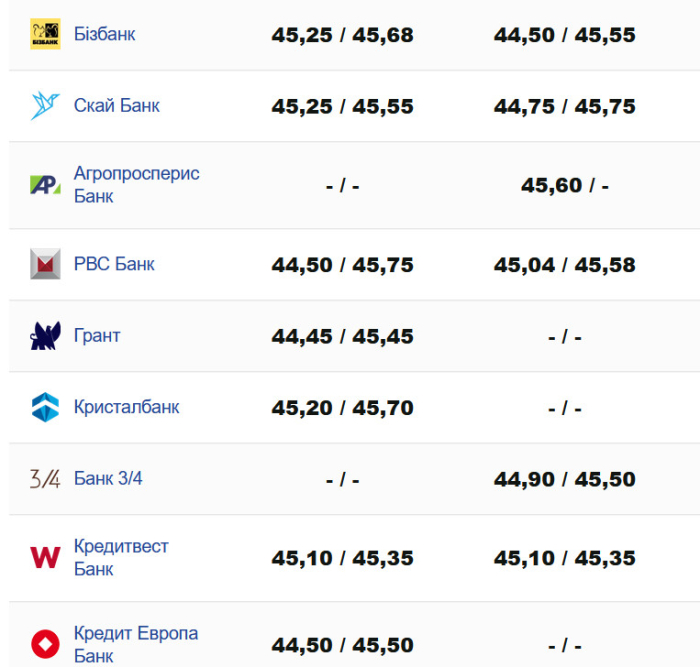Click the РВС Банк red logo
Image resolution: width=700 pixels, height=667 pixels.
tap(45, 265)
